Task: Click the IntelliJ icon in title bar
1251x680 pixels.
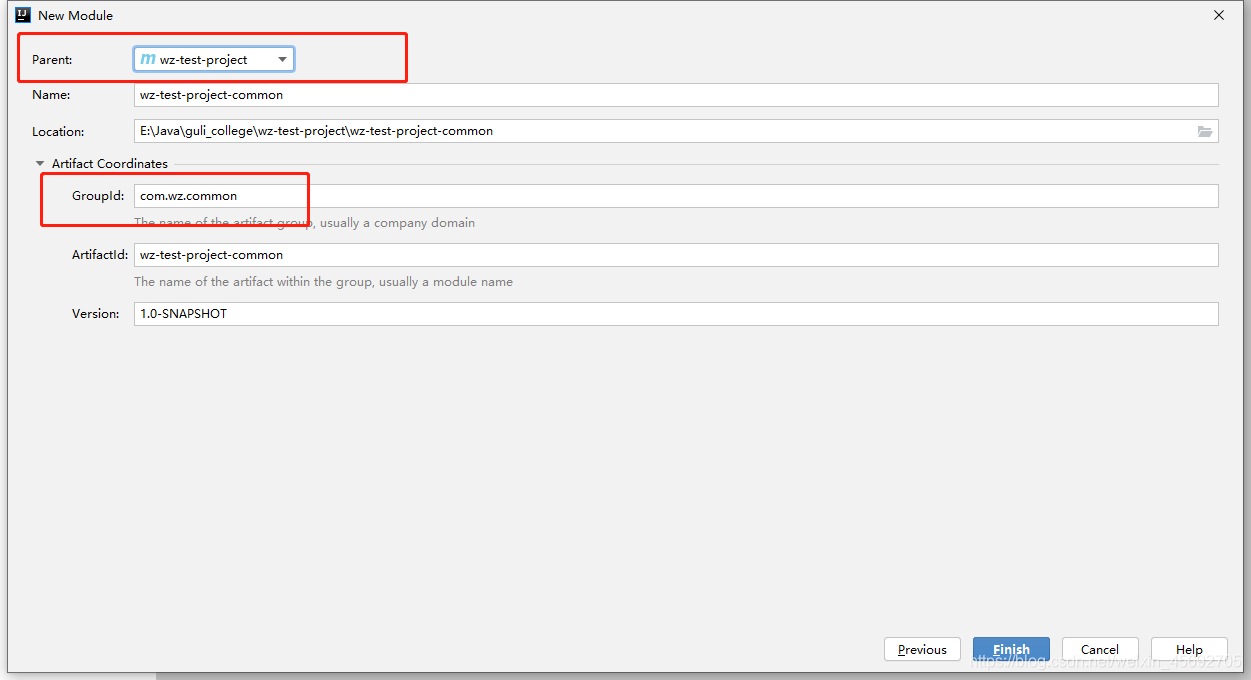Action: click(x=23, y=15)
